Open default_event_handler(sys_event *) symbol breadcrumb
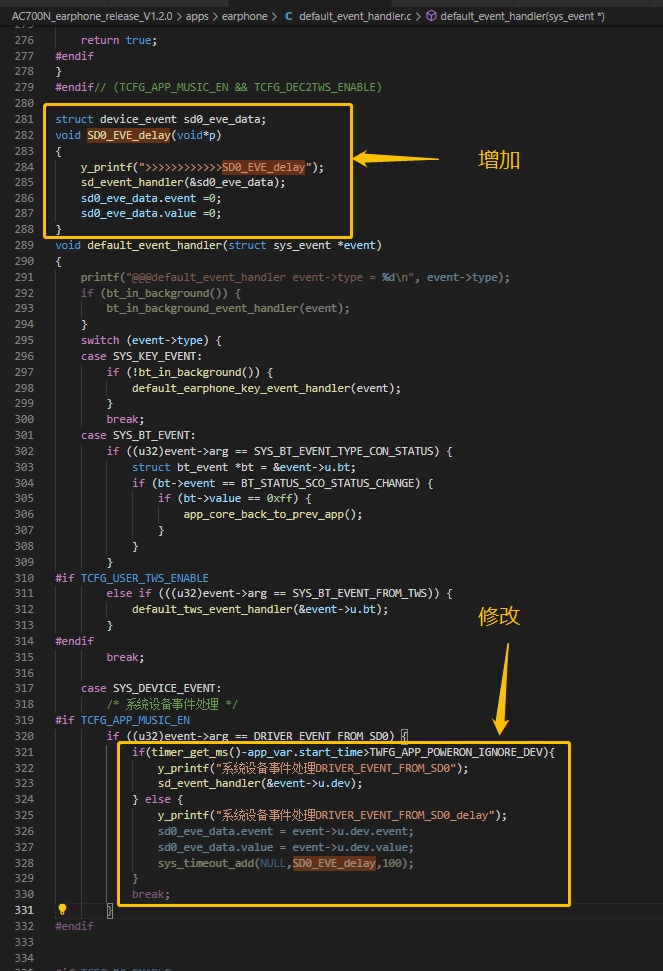The height and width of the screenshot is (971, 663). 522,16
